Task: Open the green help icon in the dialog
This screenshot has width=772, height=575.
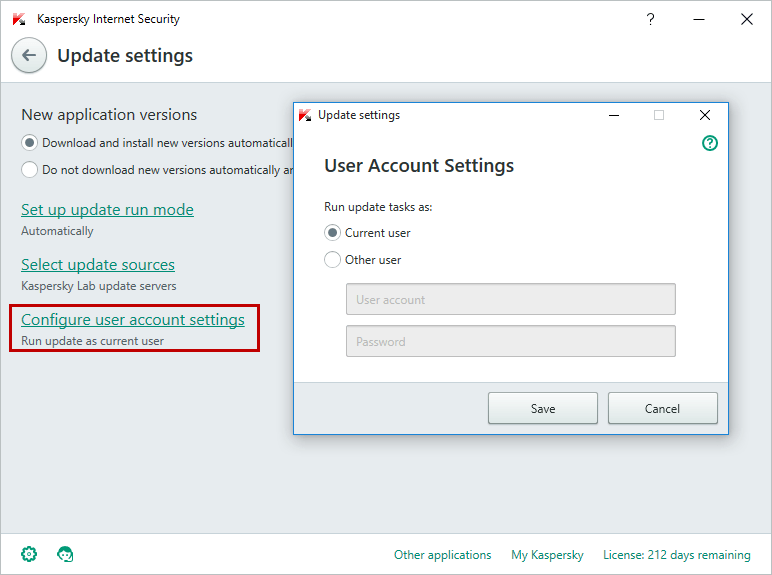Action: pyautogui.click(x=709, y=143)
